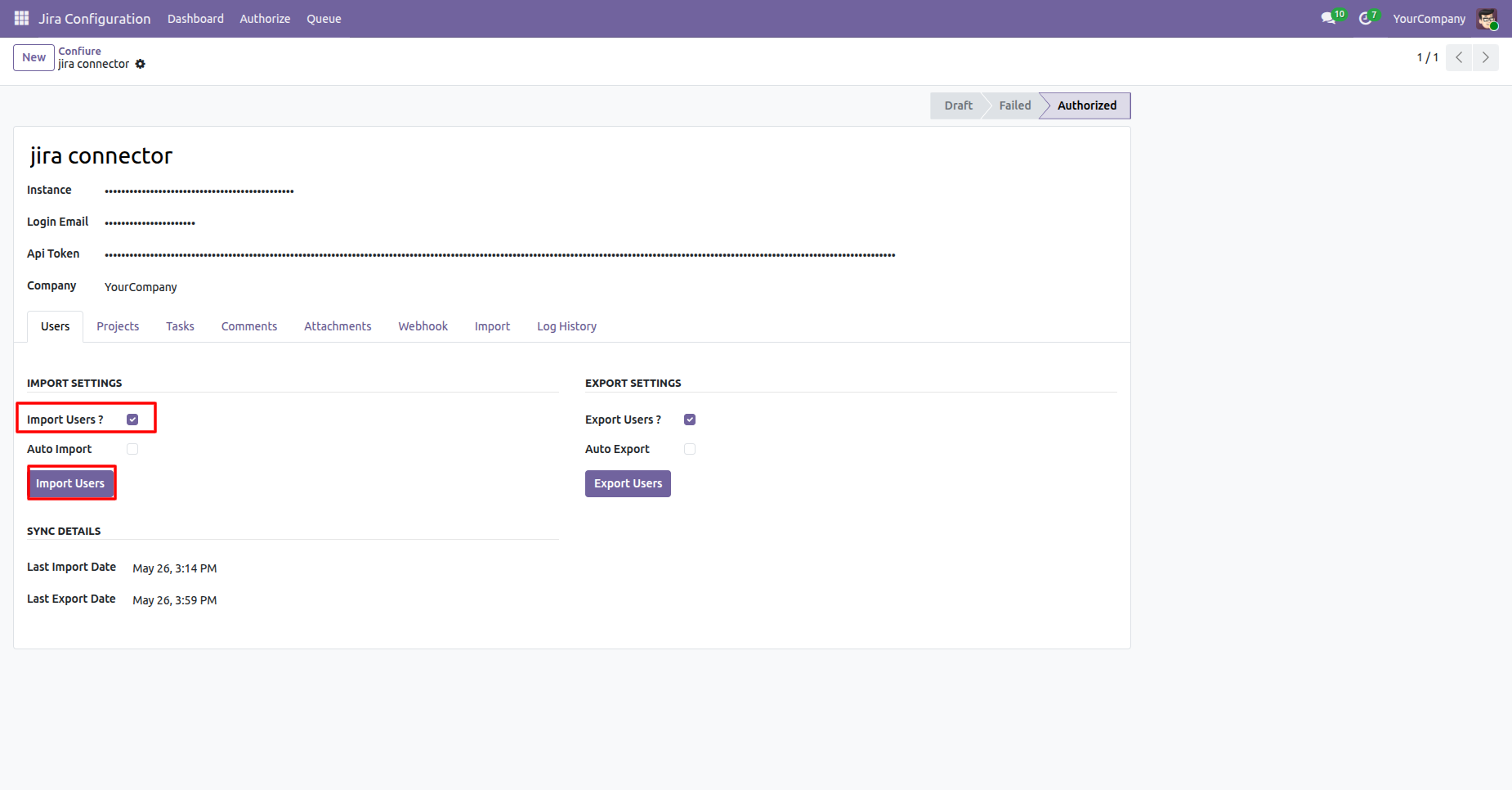Go to the next record arrow
Viewport: 1512px width, 790px height.
(x=1486, y=57)
